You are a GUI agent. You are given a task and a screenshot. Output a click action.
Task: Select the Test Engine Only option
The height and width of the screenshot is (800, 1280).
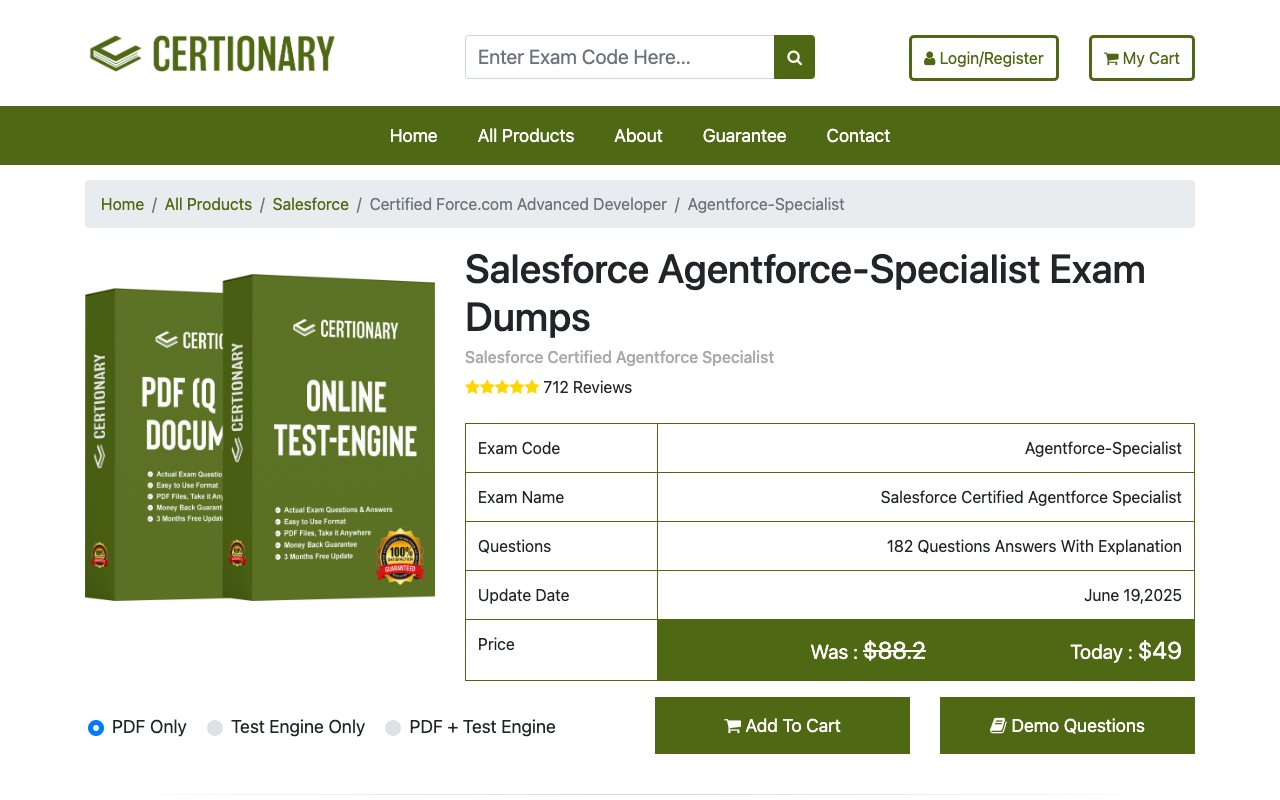coord(214,728)
